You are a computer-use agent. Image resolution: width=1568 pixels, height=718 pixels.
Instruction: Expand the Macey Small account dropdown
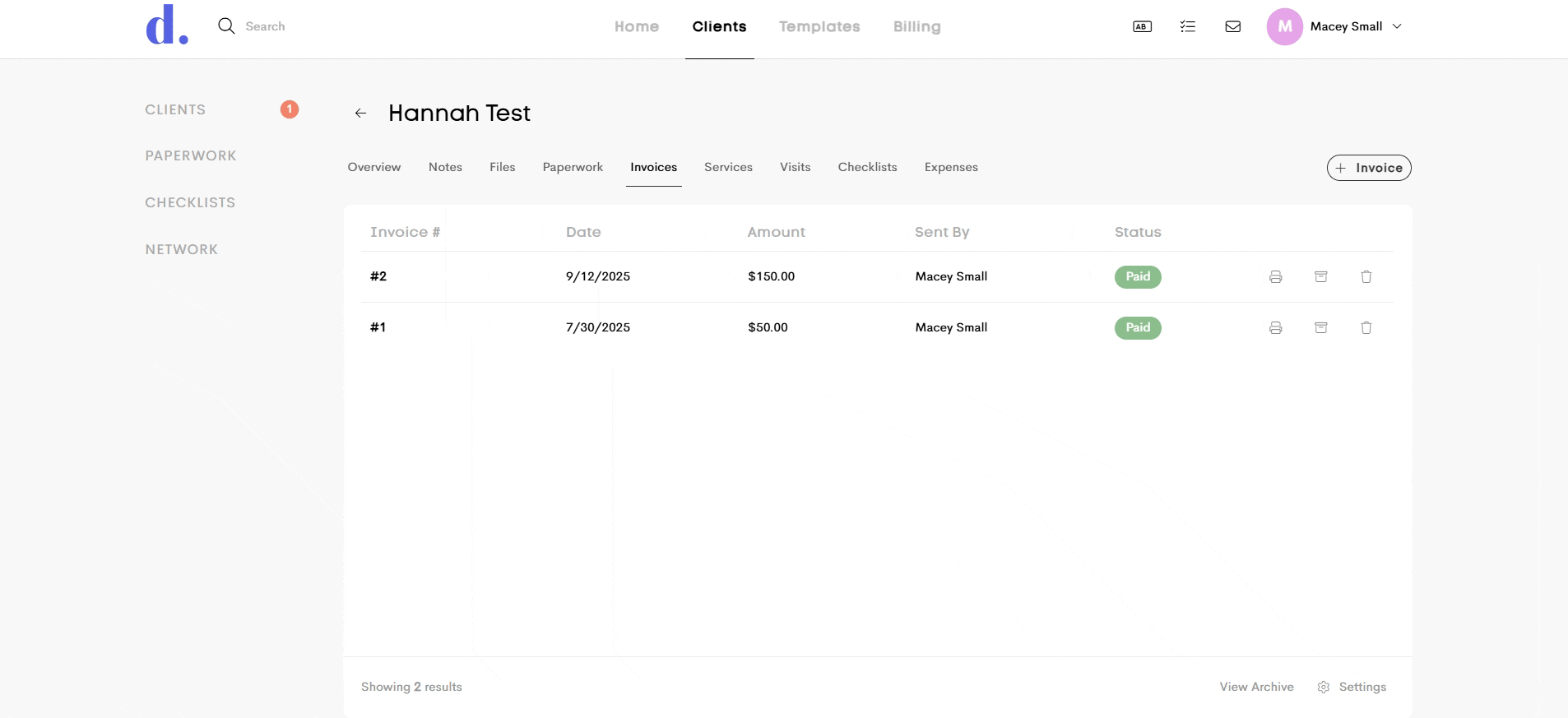coord(1397,26)
